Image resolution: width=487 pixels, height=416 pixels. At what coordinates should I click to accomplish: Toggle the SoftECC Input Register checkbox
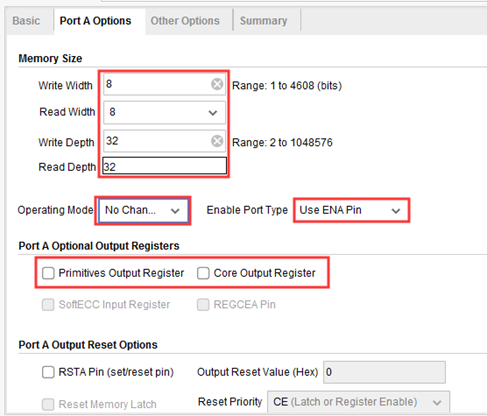point(48,304)
